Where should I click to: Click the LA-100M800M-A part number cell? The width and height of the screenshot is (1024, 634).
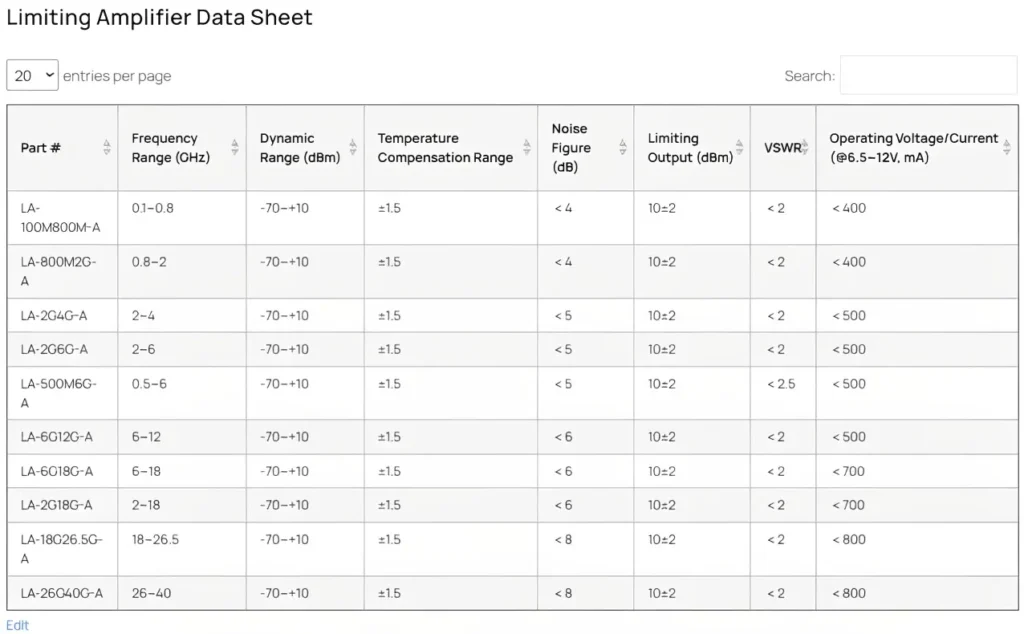pos(61,218)
